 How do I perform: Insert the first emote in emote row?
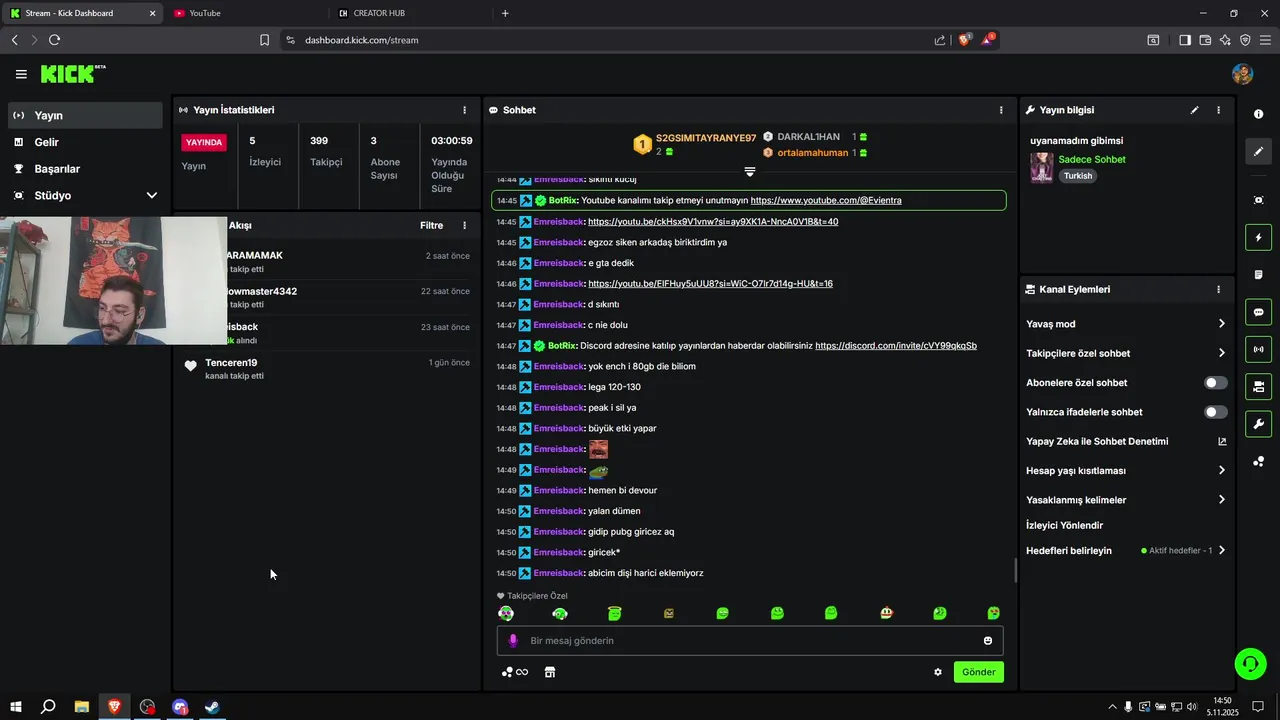pyautogui.click(x=506, y=613)
